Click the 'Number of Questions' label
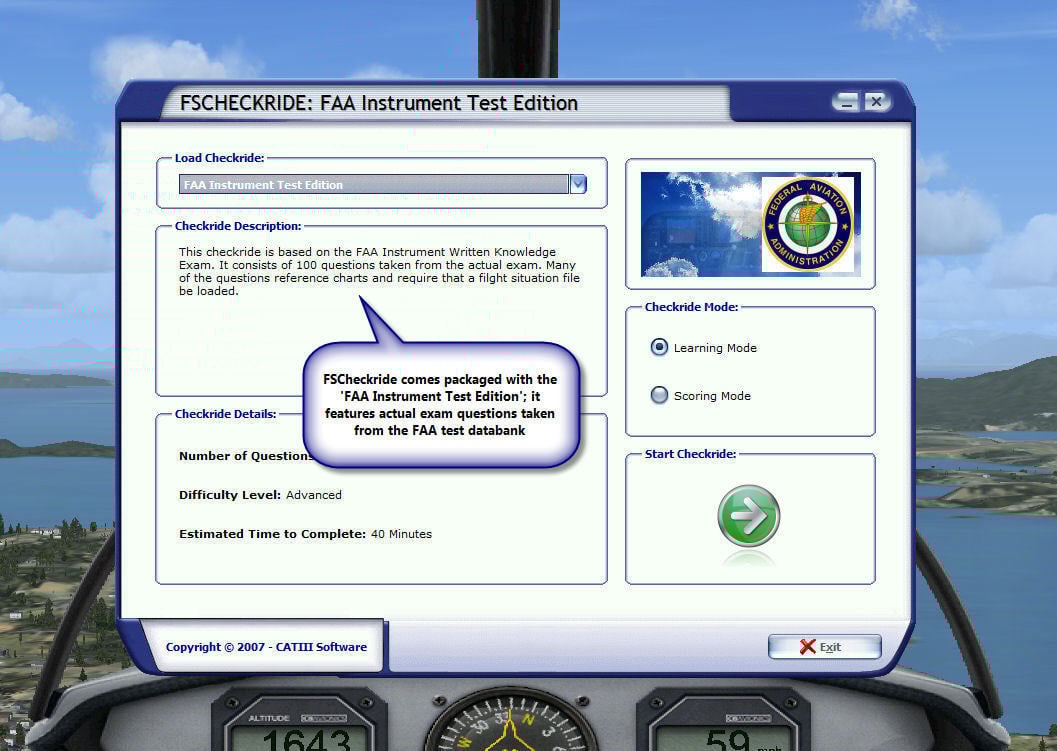This screenshot has width=1057, height=751. [x=244, y=456]
